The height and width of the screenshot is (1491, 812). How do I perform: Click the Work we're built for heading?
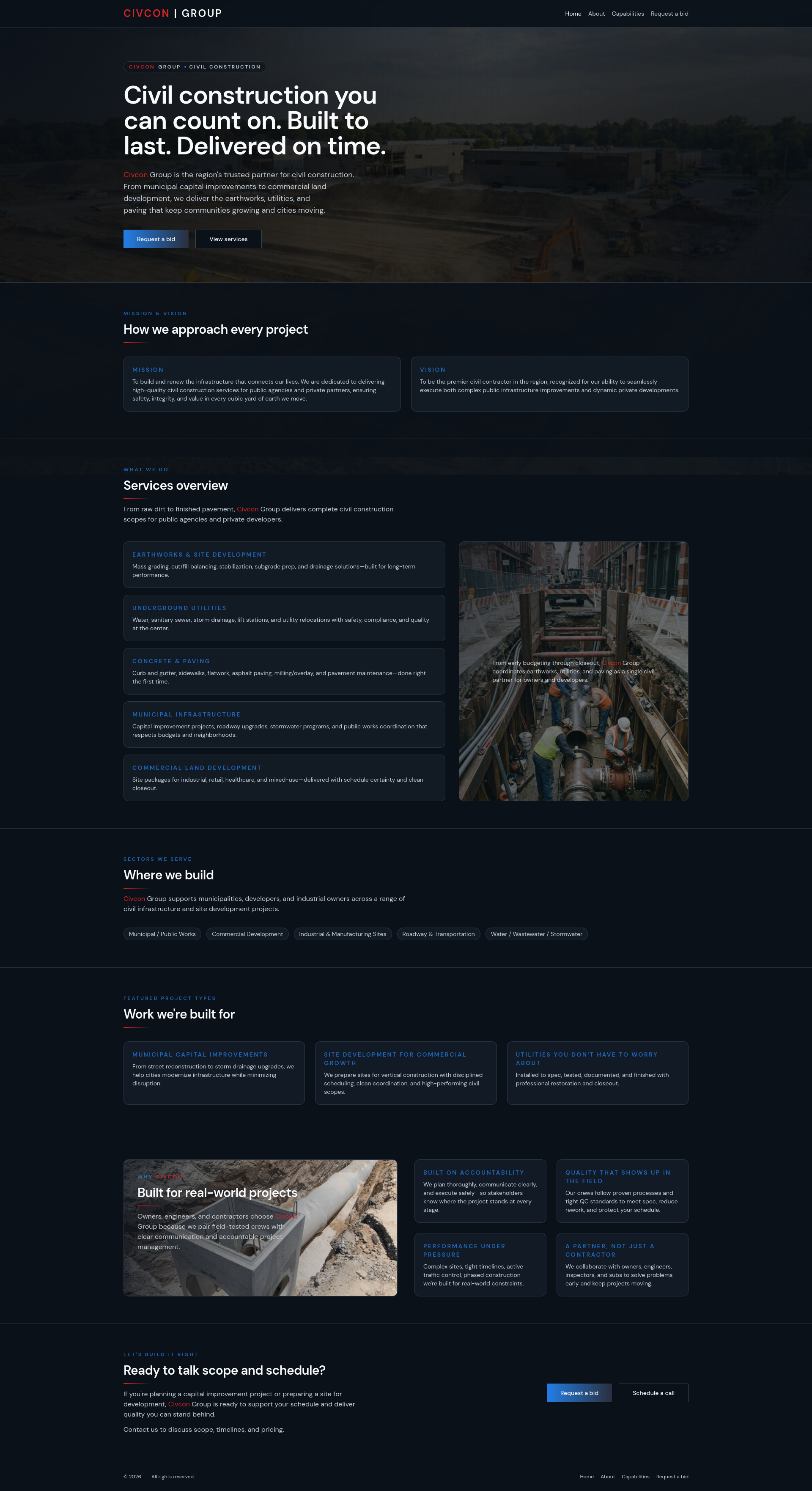coord(179,1014)
